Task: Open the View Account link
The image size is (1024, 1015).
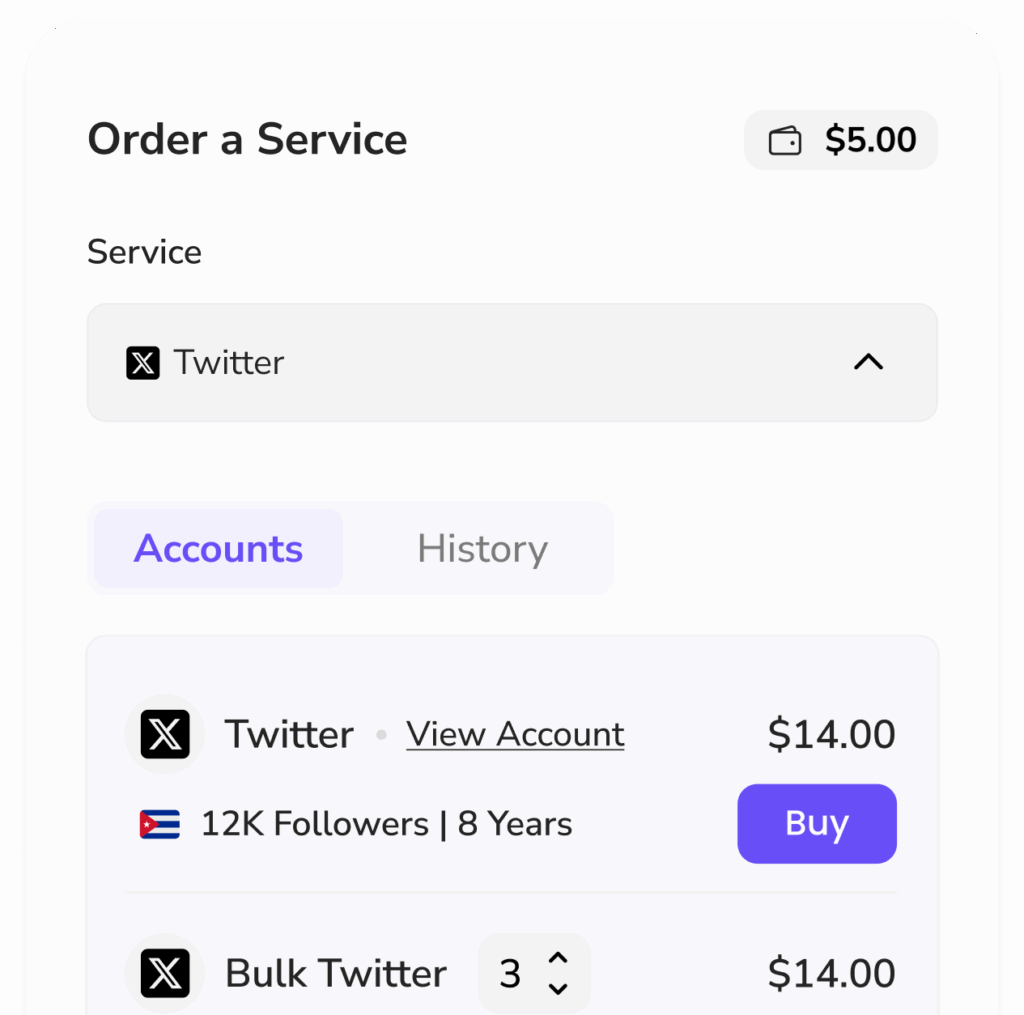Action: point(515,734)
